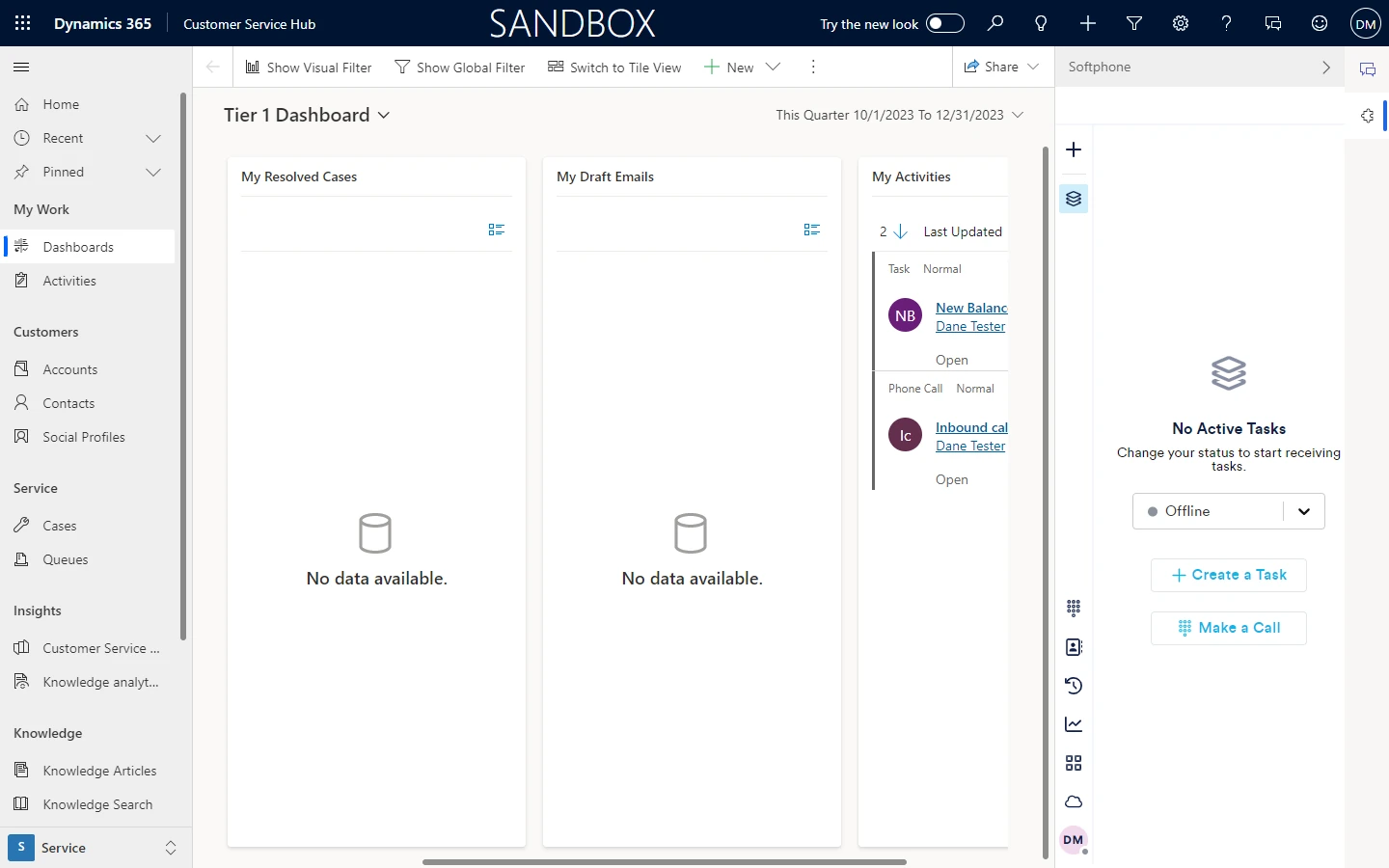Screen dimensions: 1389x868
Task: Open the Advanced filter funnel icon
Action: (x=1134, y=23)
